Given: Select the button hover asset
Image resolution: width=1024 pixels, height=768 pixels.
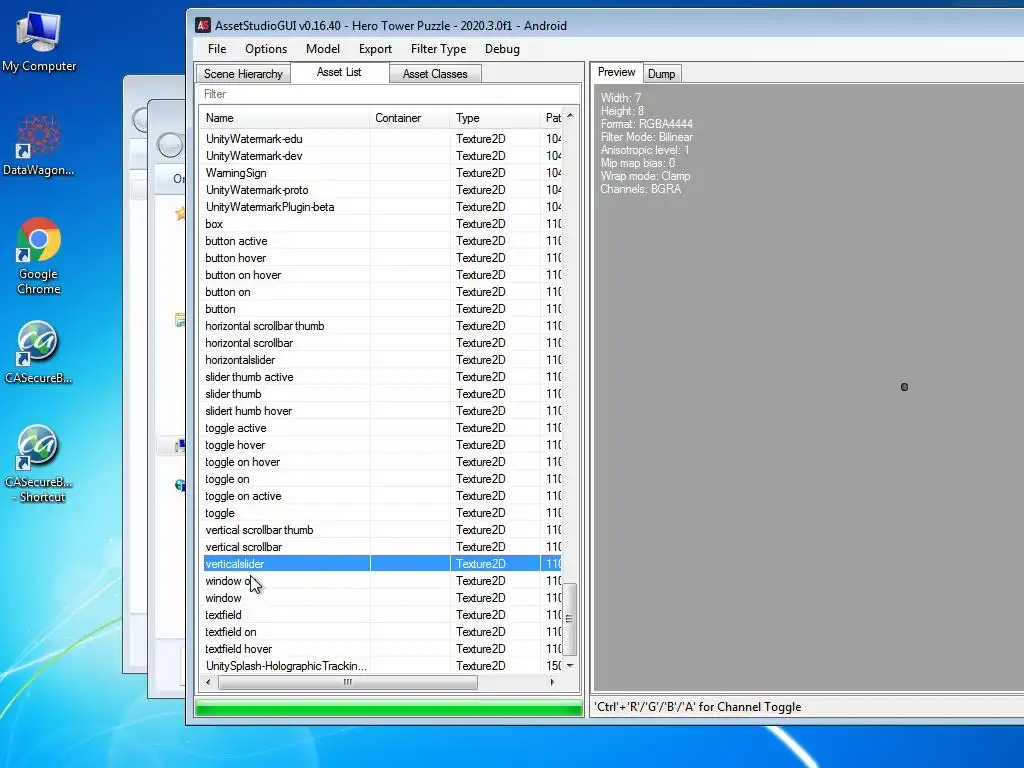Looking at the screenshot, I should click(382, 257).
